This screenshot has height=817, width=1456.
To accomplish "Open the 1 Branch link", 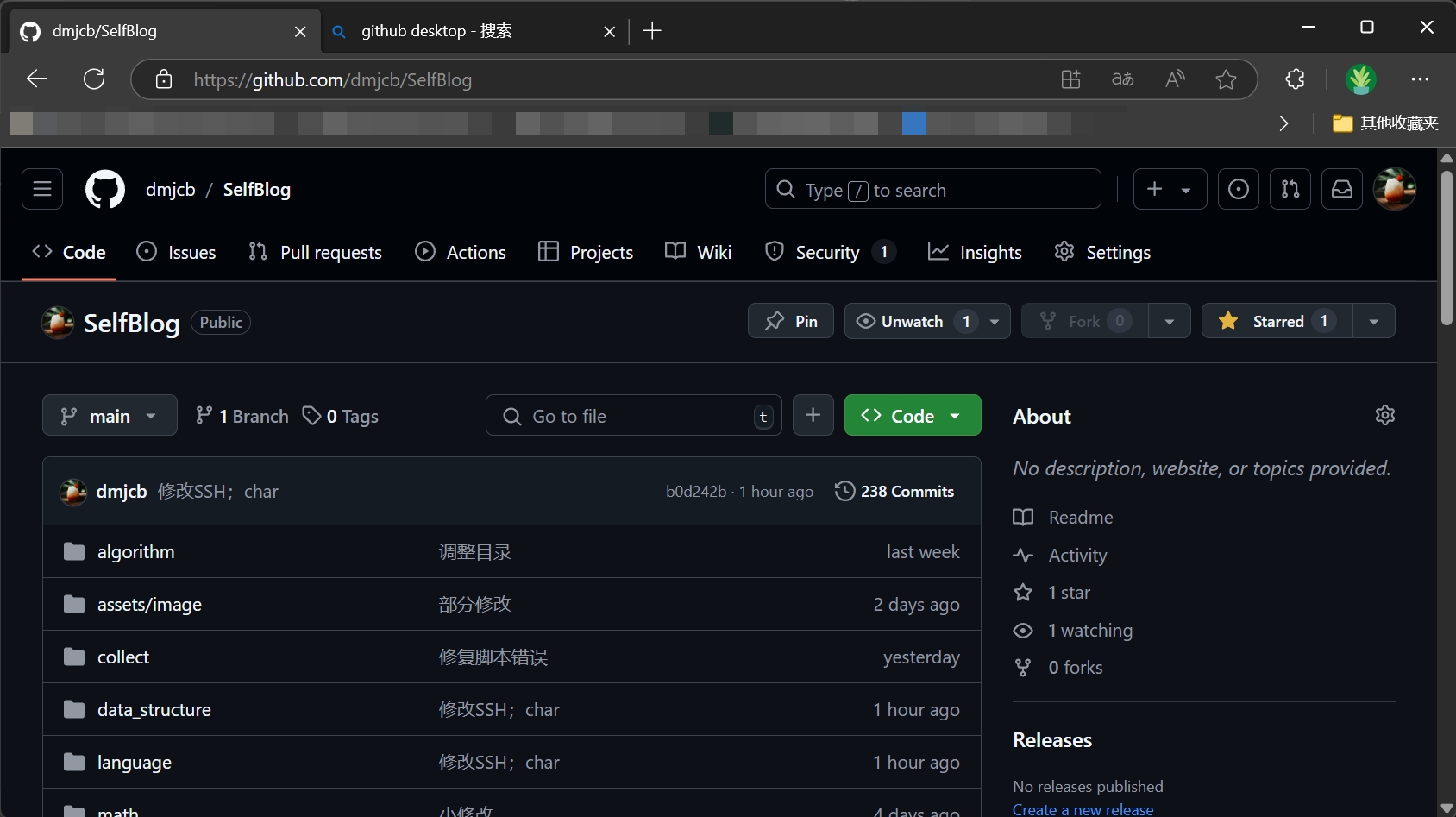I will coord(242,416).
